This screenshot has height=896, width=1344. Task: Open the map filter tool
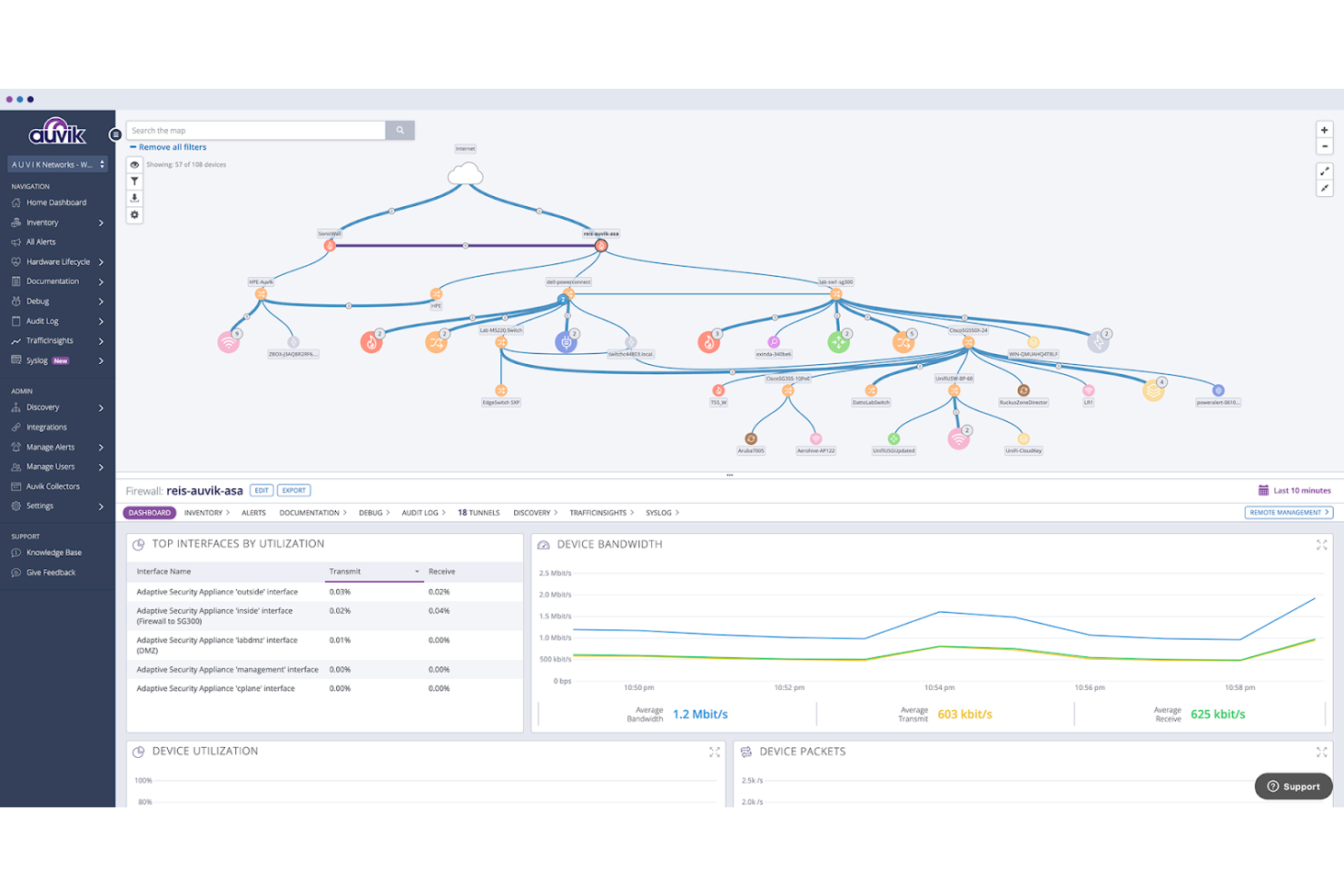pos(134,181)
